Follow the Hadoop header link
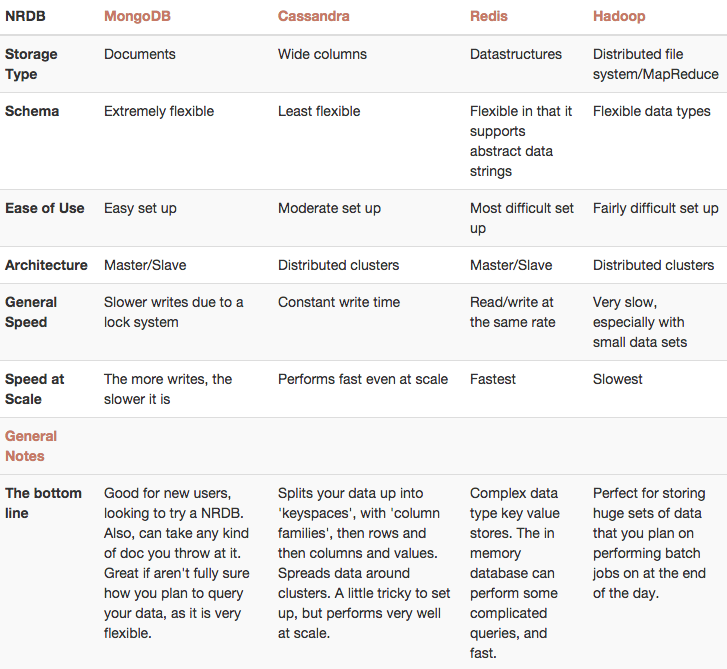The height and width of the screenshot is (669, 727). 619,16
